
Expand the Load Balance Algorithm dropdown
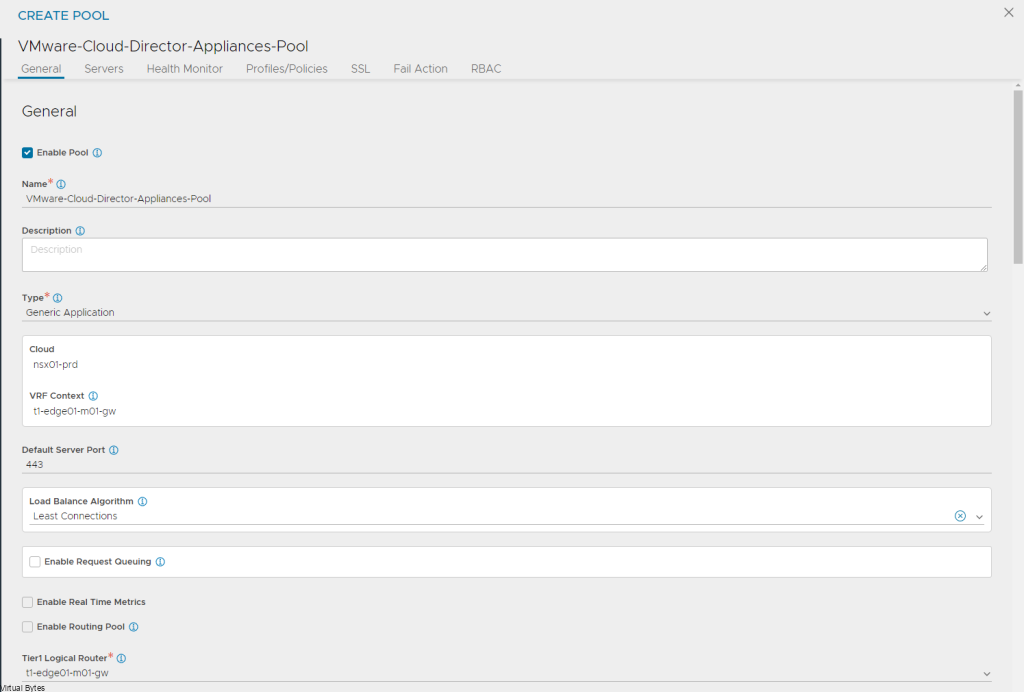979,516
